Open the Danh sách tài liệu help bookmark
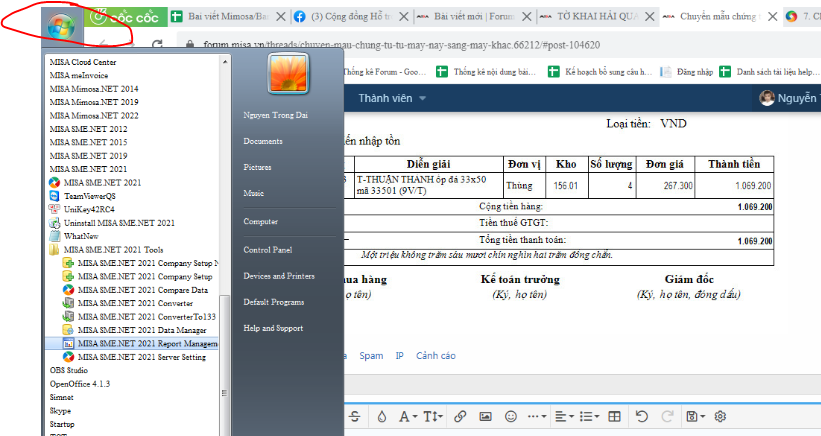This screenshot has height=436, width=821. click(769, 72)
